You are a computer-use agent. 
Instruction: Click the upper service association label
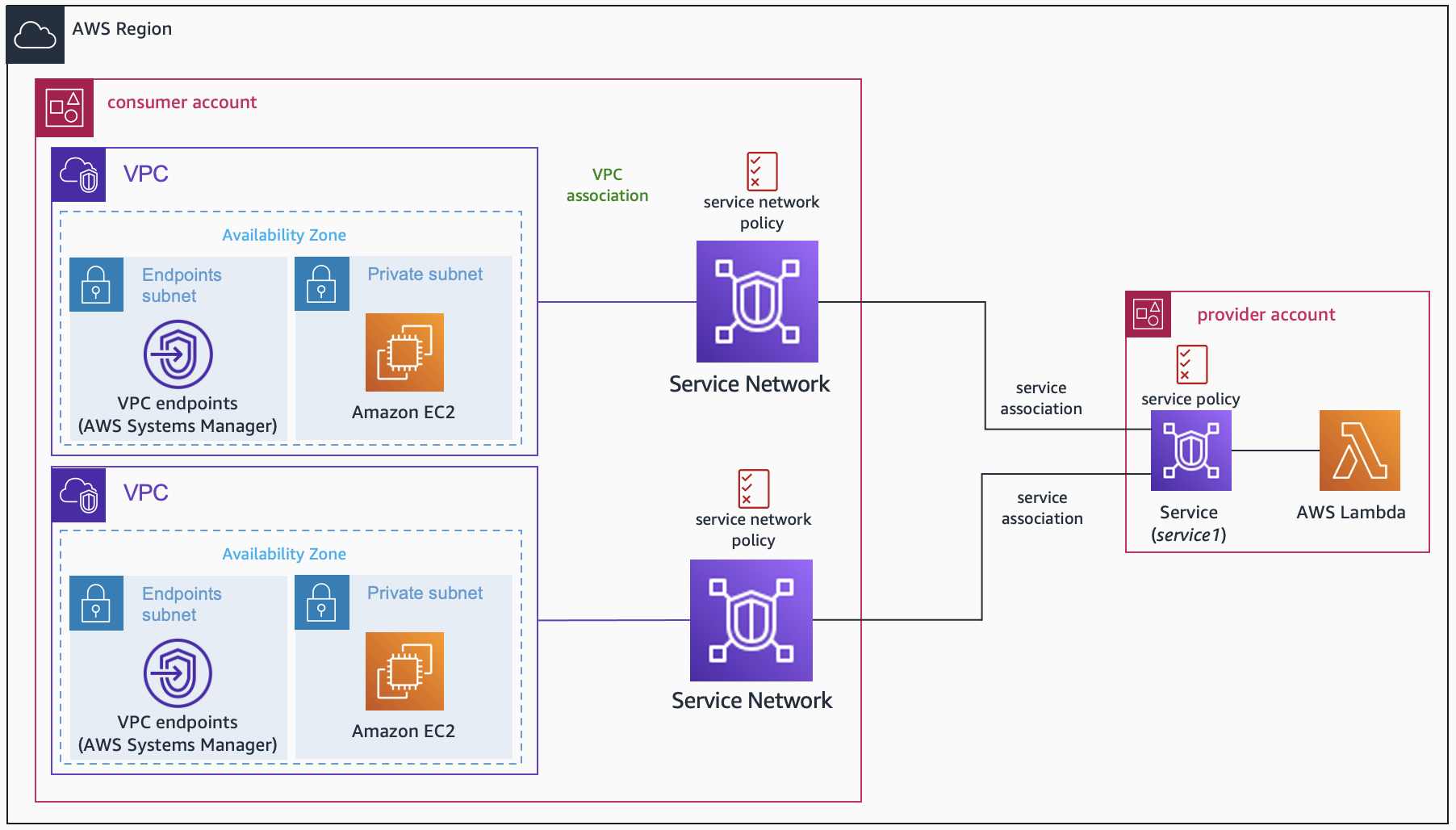(1041, 398)
